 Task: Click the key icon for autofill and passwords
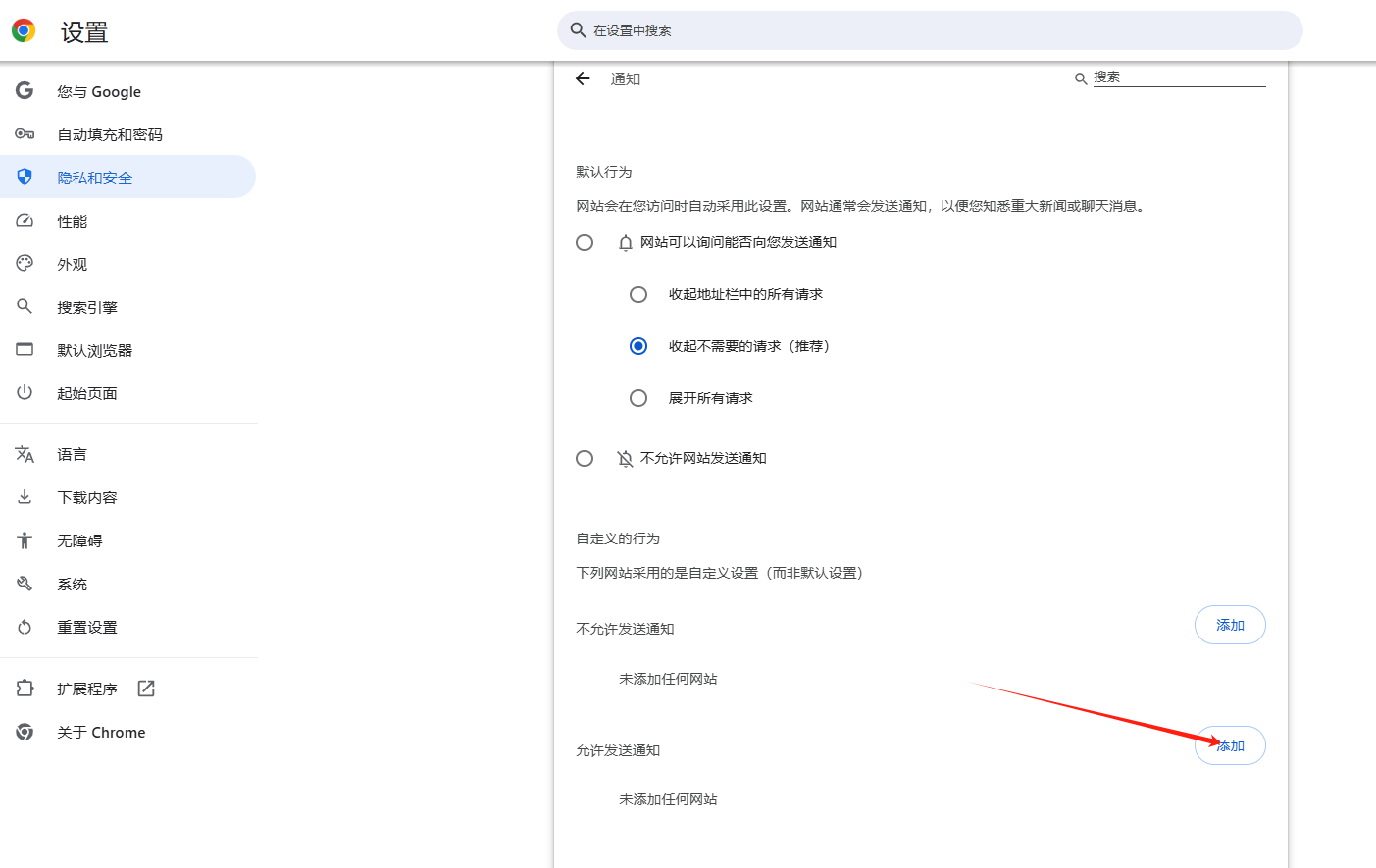coord(25,134)
